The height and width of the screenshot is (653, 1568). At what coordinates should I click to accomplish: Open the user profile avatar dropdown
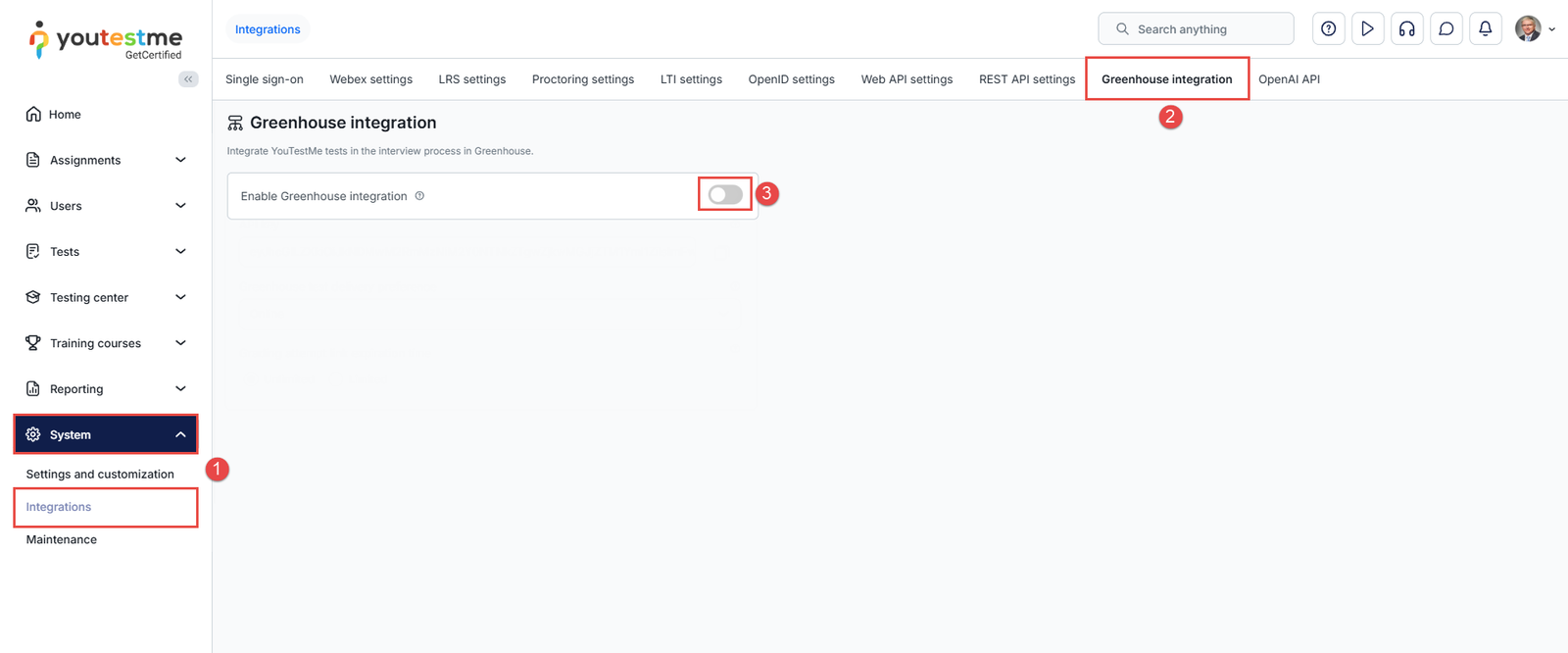[x=1534, y=29]
